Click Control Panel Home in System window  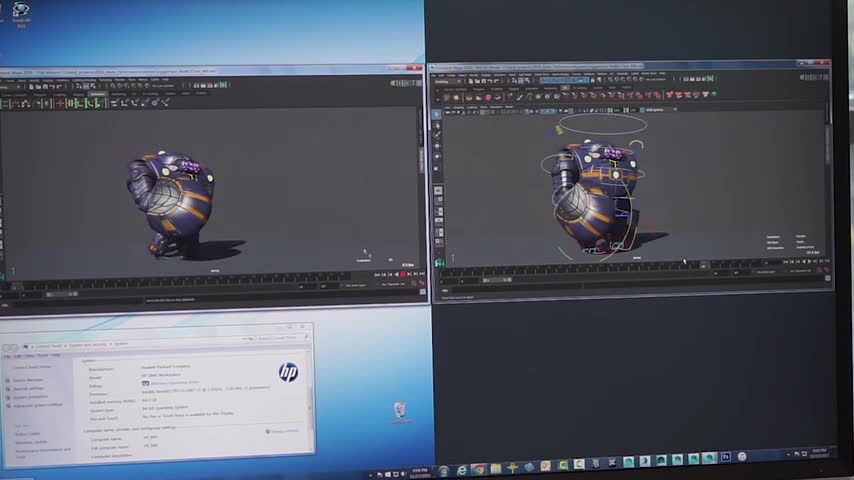point(32,367)
